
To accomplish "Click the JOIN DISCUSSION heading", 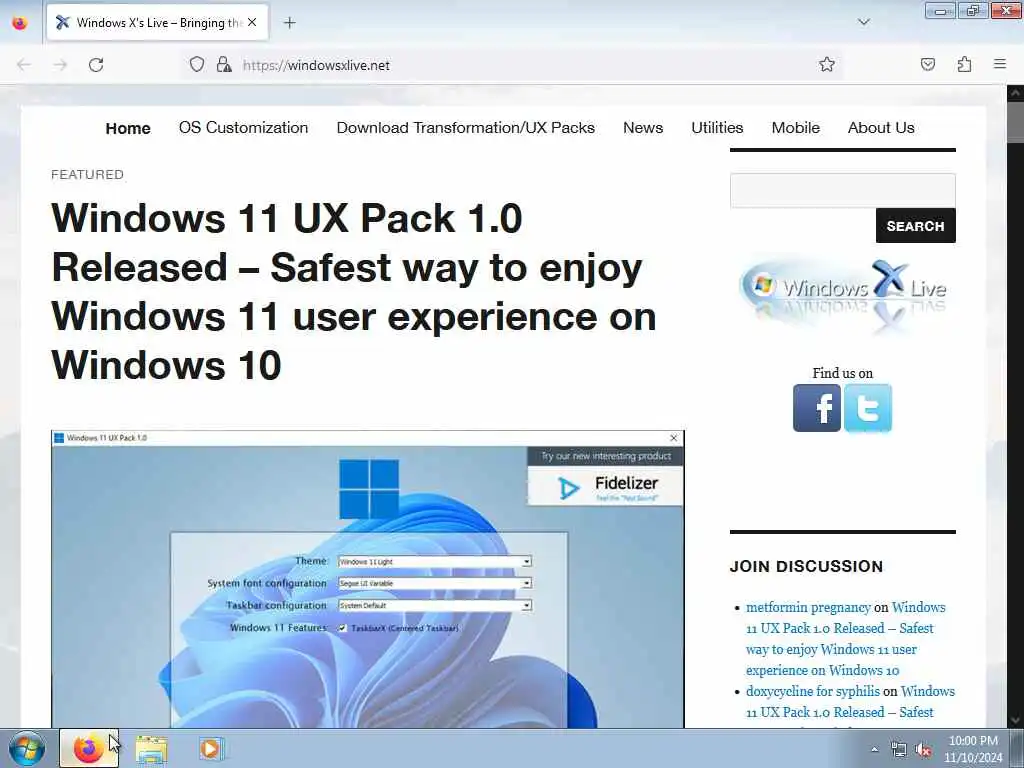I will click(806, 566).
